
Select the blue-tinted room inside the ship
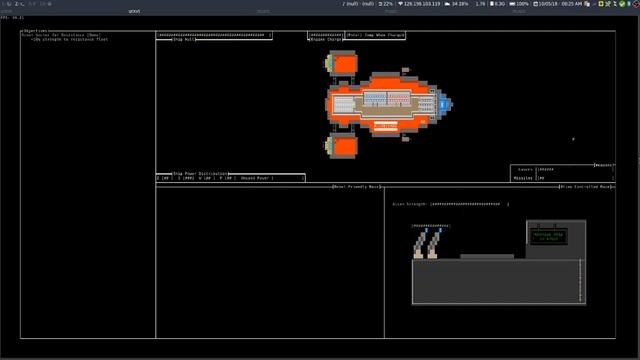(x=375, y=98)
